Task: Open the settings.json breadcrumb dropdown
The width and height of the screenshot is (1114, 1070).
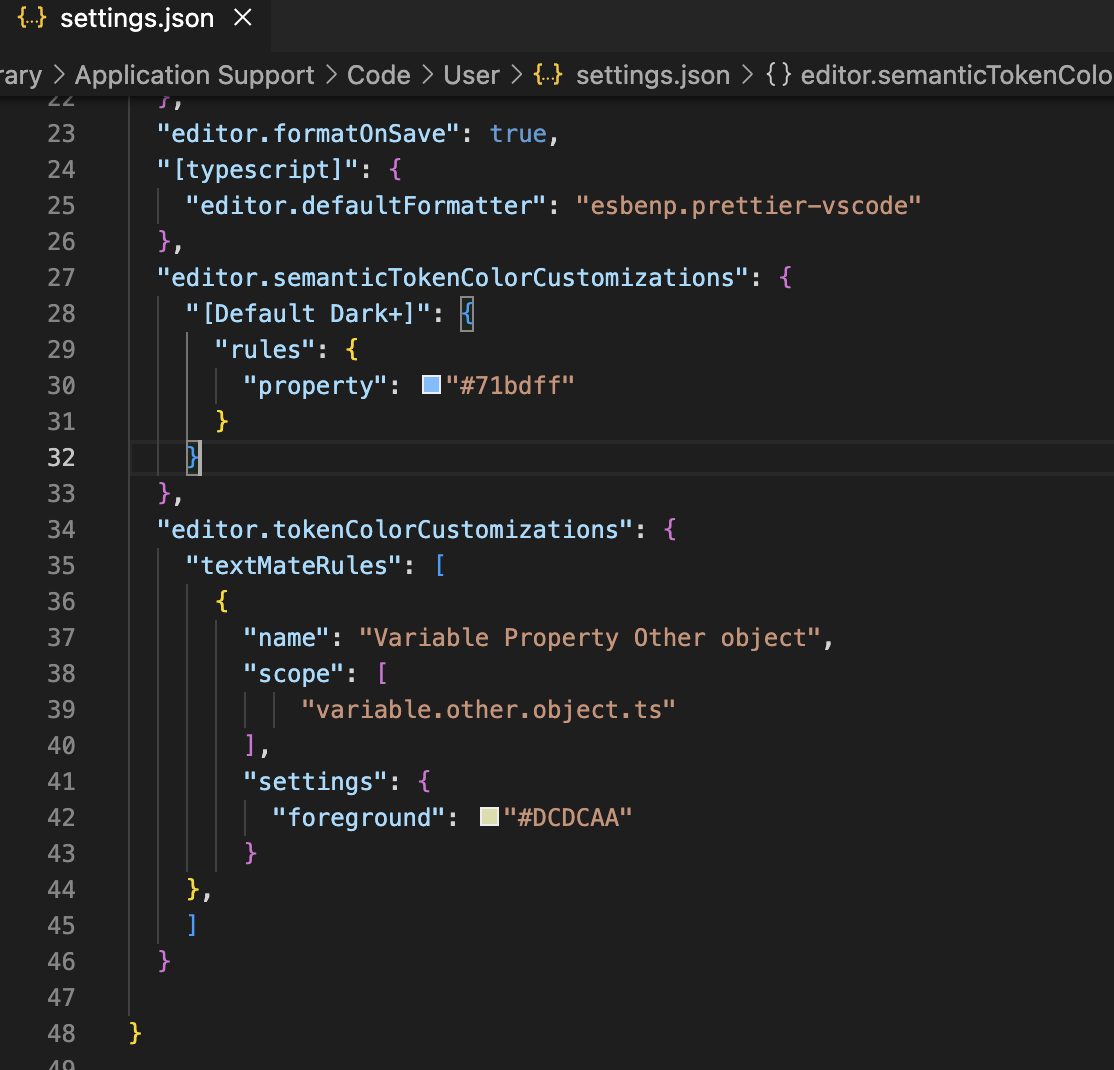Action: [x=651, y=74]
